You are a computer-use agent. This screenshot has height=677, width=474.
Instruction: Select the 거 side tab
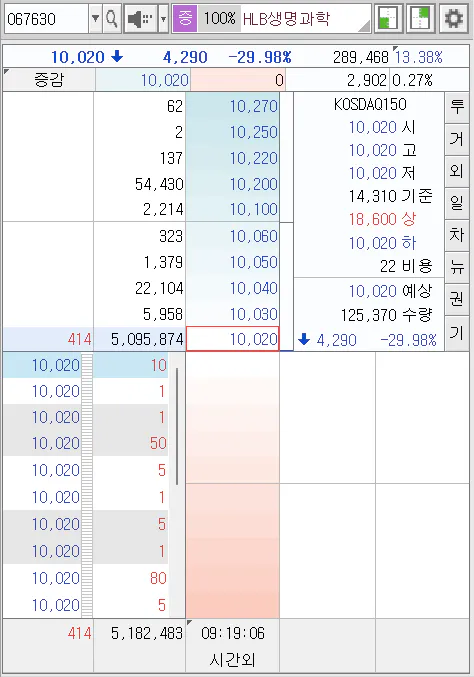(x=456, y=139)
